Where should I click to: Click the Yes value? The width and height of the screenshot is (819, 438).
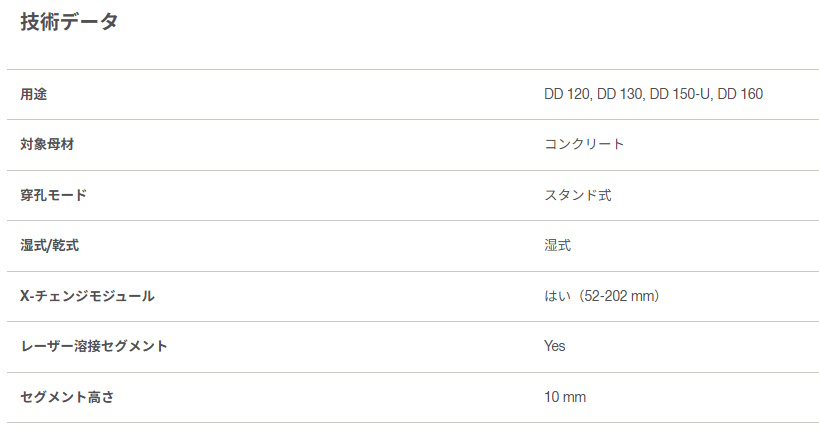(555, 346)
